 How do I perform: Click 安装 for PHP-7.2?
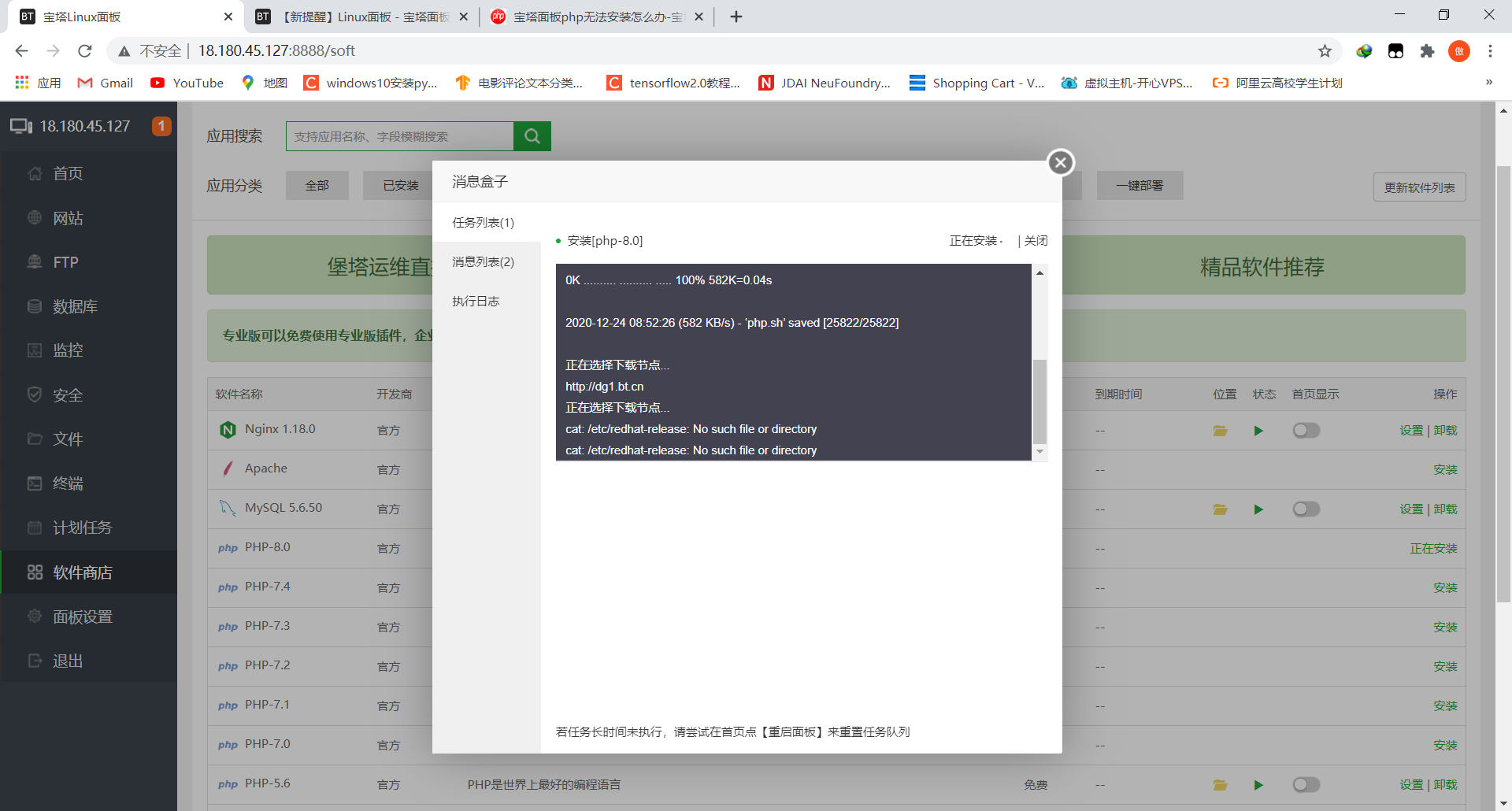click(x=1445, y=667)
